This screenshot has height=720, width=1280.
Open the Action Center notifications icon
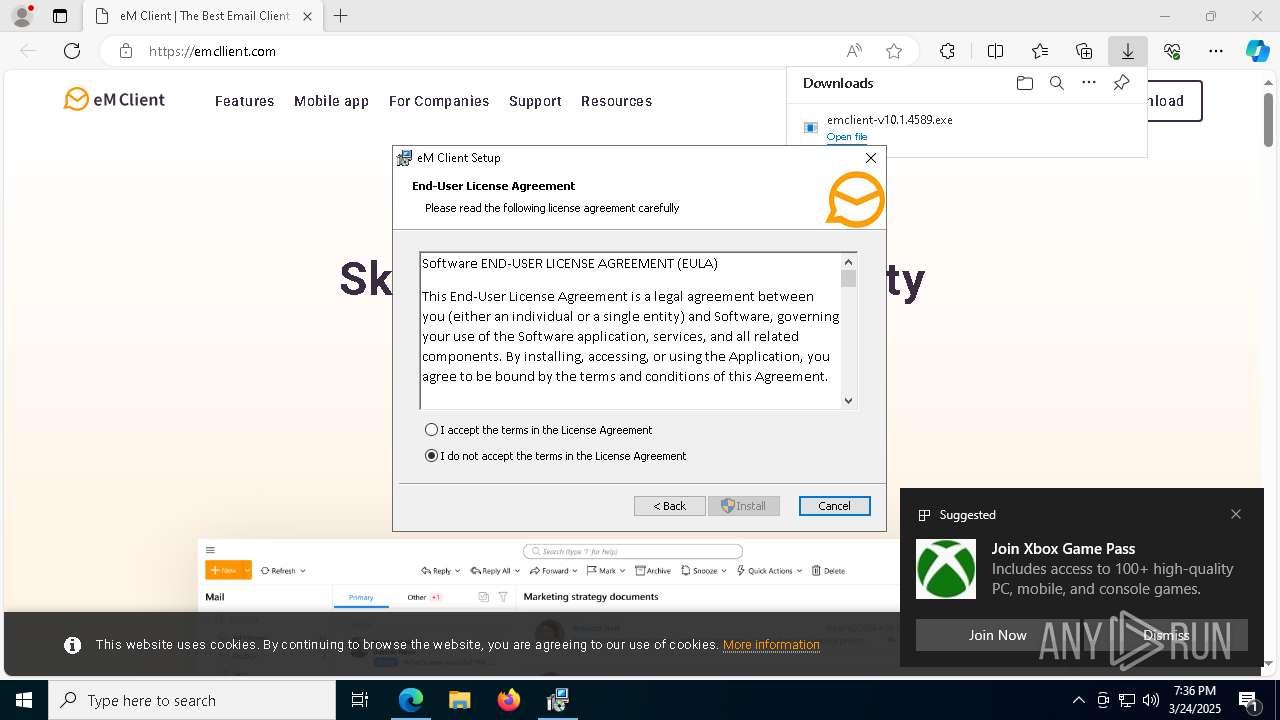click(x=1248, y=700)
